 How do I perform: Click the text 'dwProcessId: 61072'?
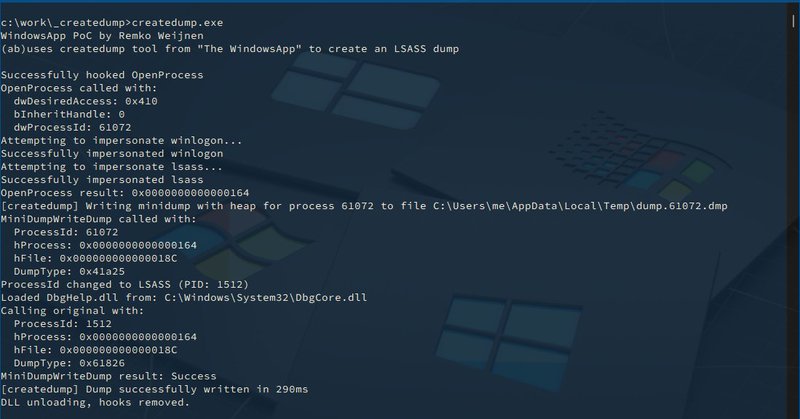click(x=72, y=128)
